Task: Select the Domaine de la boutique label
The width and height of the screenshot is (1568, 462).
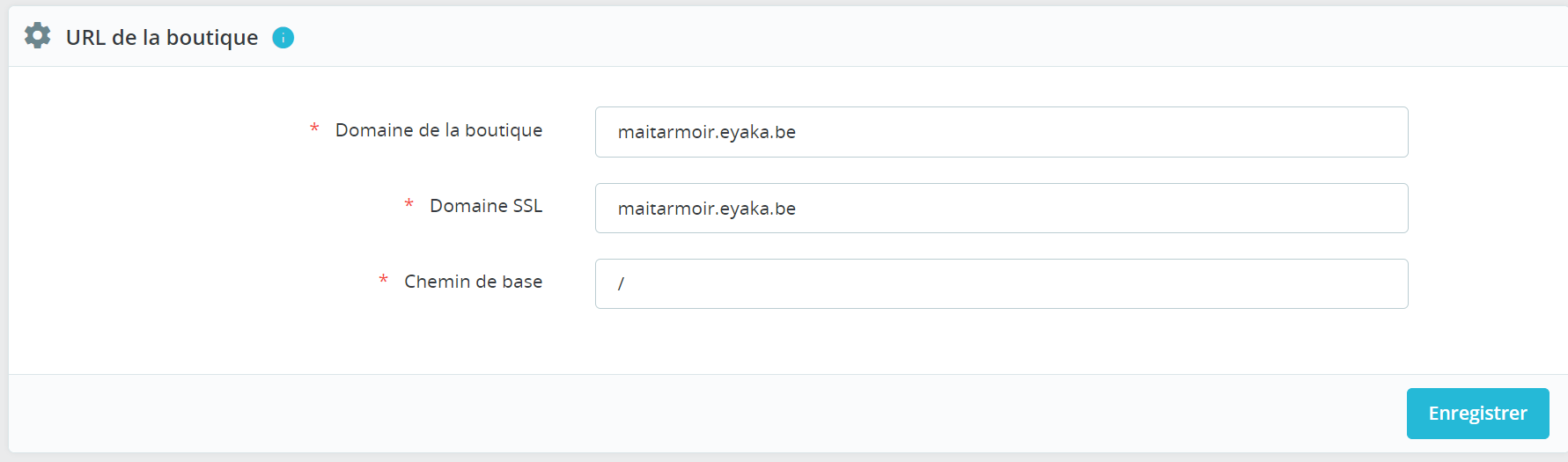Action: (438, 130)
